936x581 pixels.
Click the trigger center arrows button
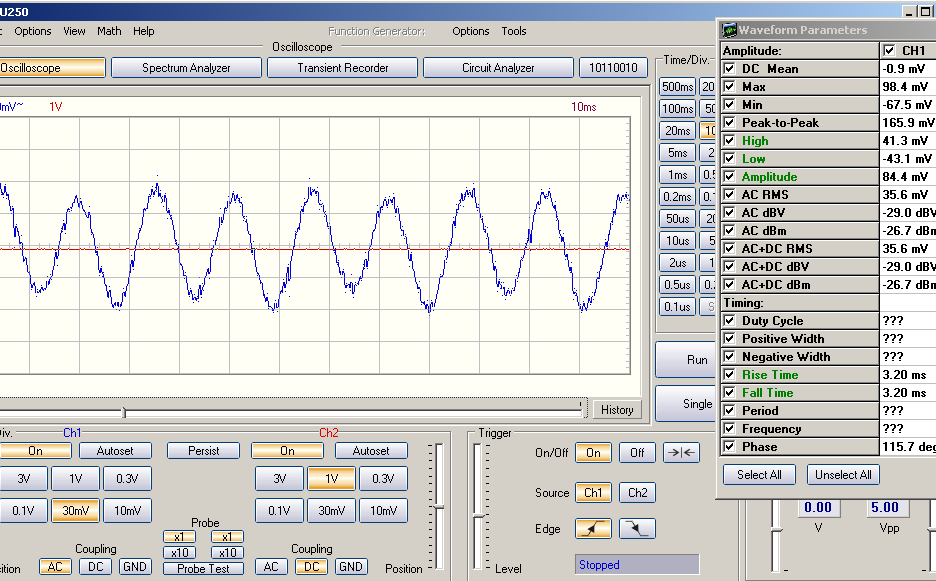pos(682,453)
